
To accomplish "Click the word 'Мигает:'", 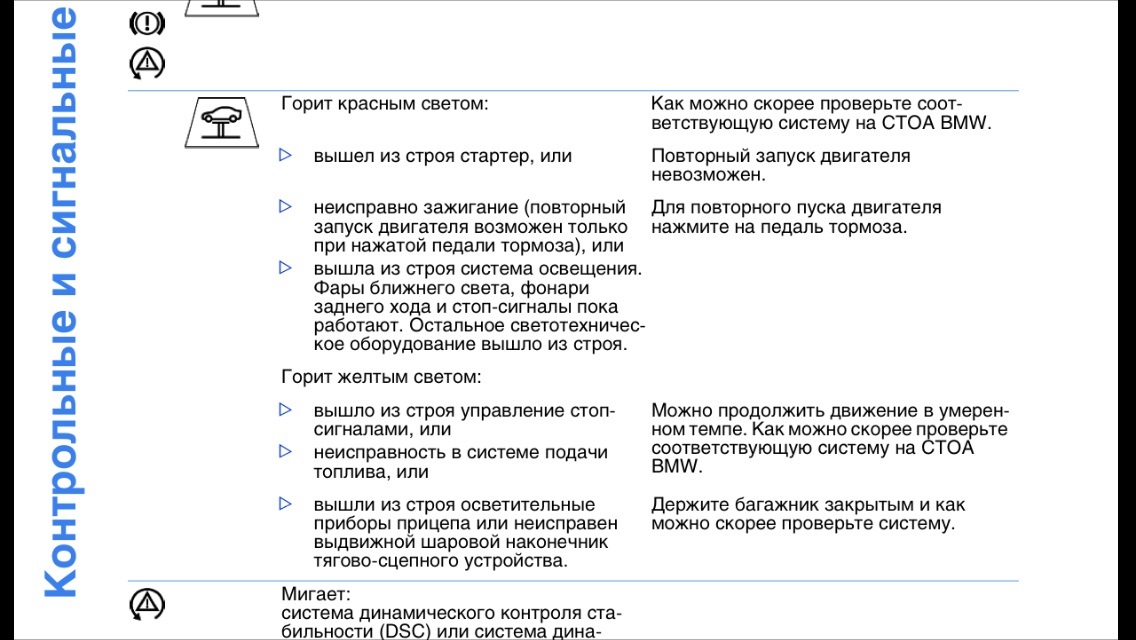I will [316, 594].
